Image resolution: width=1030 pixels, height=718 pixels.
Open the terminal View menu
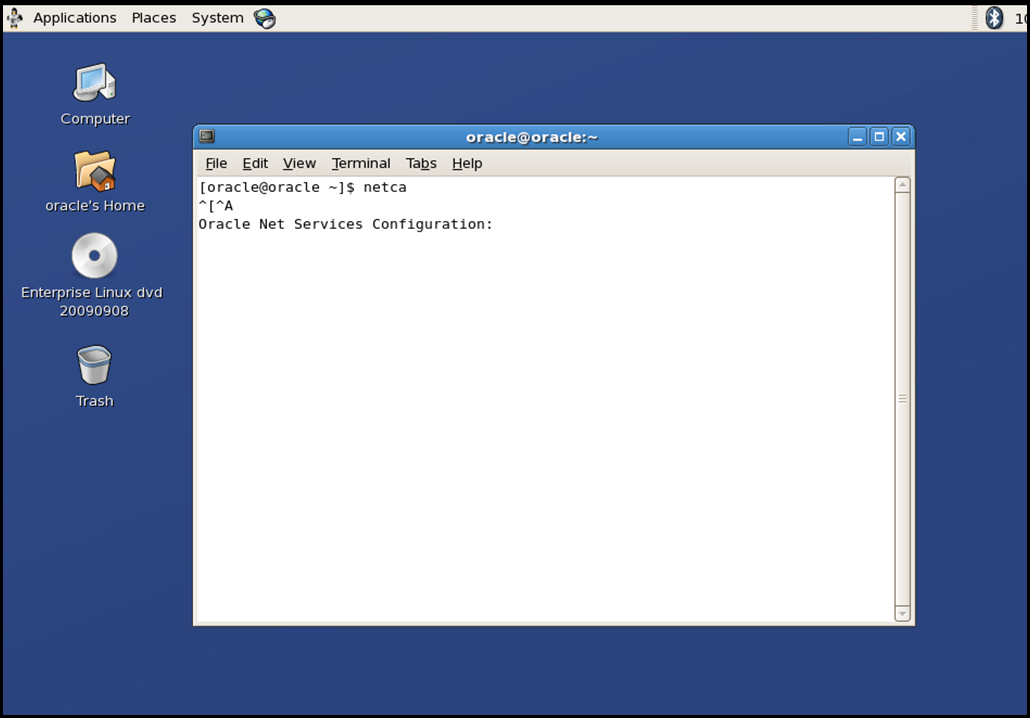(299, 163)
